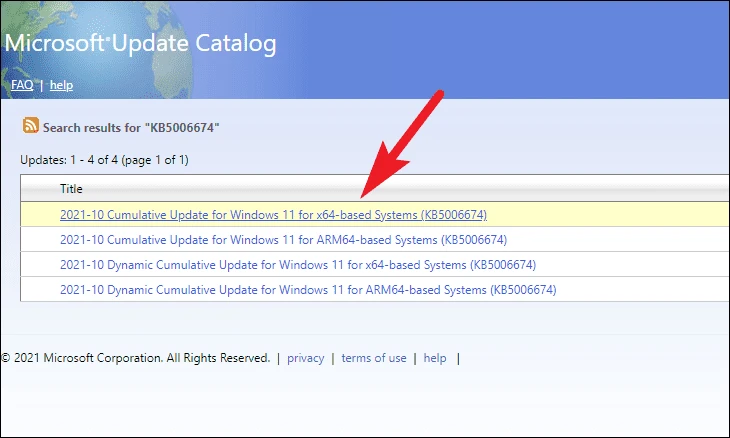The height and width of the screenshot is (438, 730).
Task: Click the red arrow annotation
Action: coord(402,144)
